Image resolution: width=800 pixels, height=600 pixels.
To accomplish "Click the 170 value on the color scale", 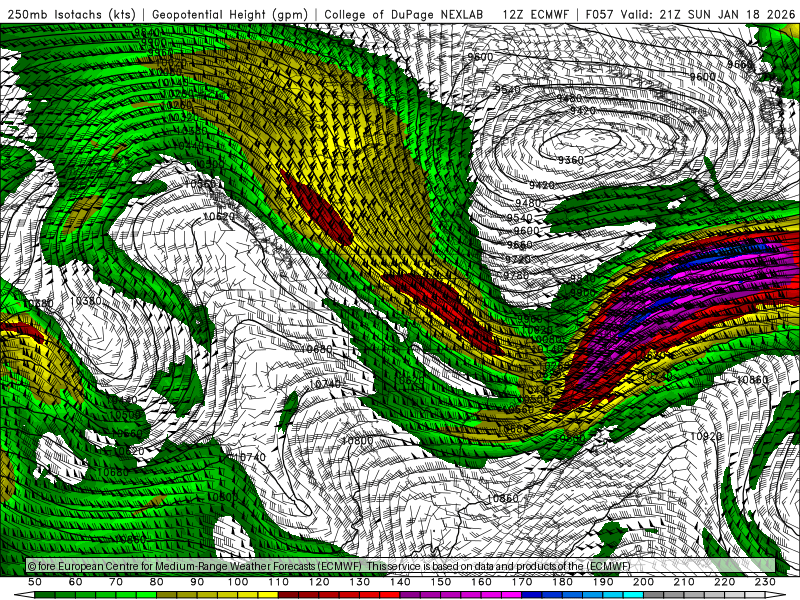I will 521,581.
